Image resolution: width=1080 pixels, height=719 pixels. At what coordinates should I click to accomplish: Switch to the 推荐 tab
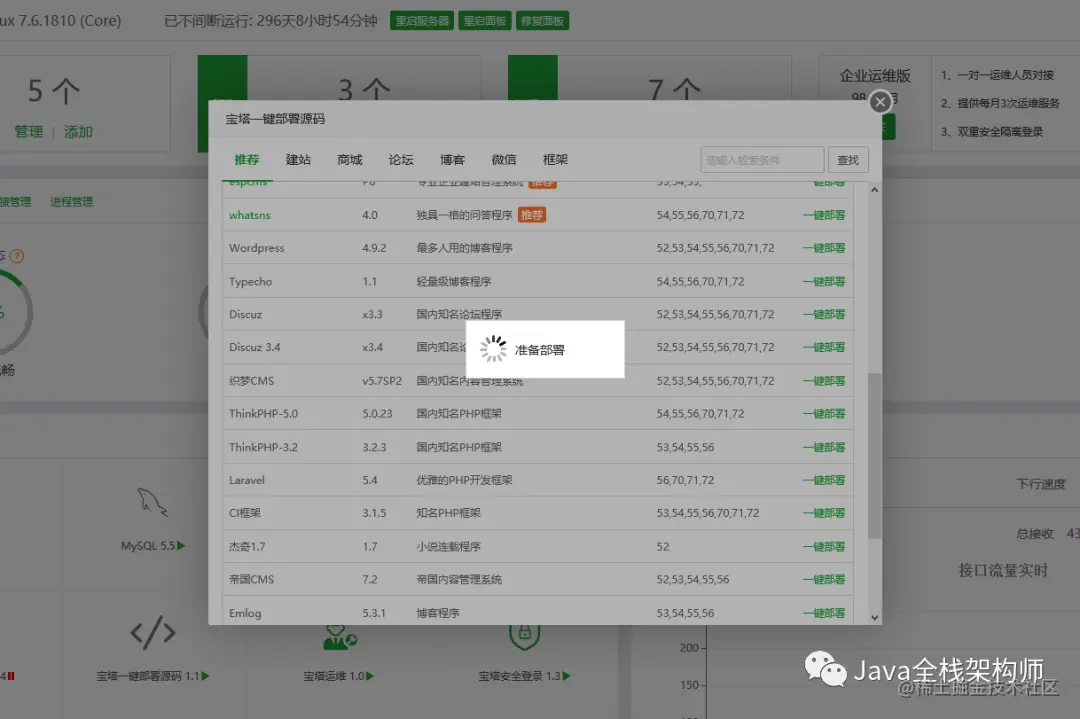247,160
